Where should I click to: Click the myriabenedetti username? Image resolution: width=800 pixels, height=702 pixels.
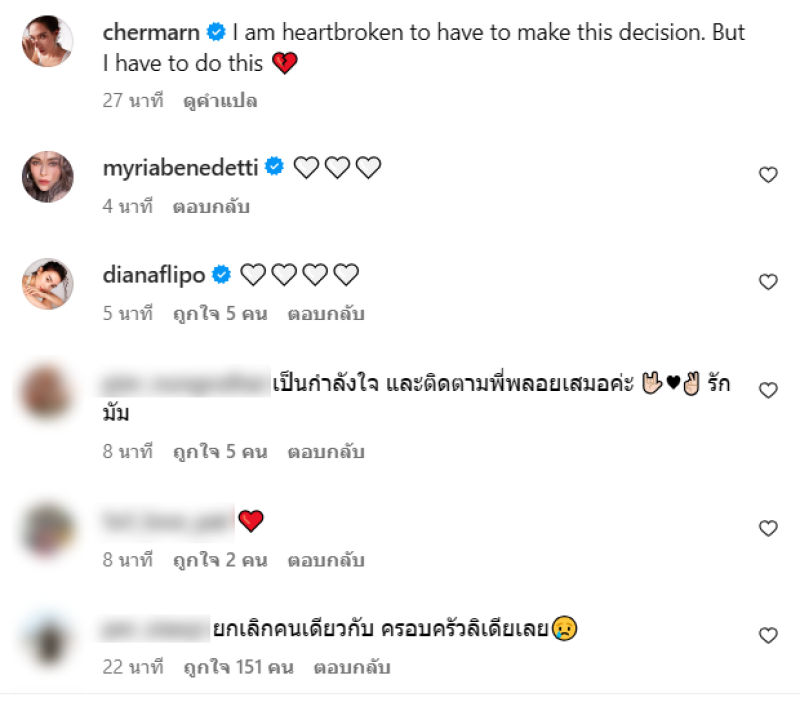click(181, 168)
